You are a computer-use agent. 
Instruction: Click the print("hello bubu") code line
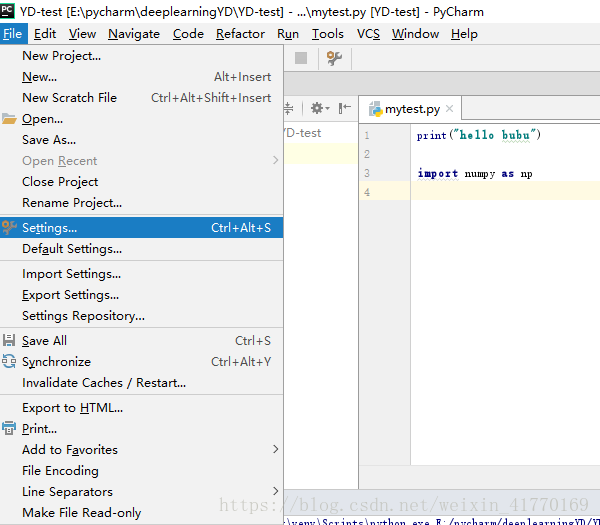[x=479, y=135]
